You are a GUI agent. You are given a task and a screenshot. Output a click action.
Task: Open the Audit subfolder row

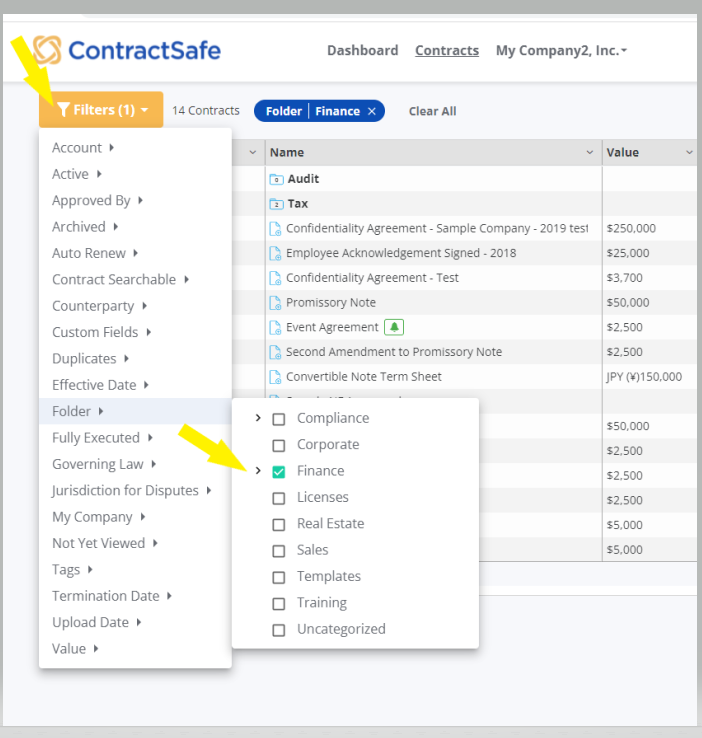(x=303, y=179)
